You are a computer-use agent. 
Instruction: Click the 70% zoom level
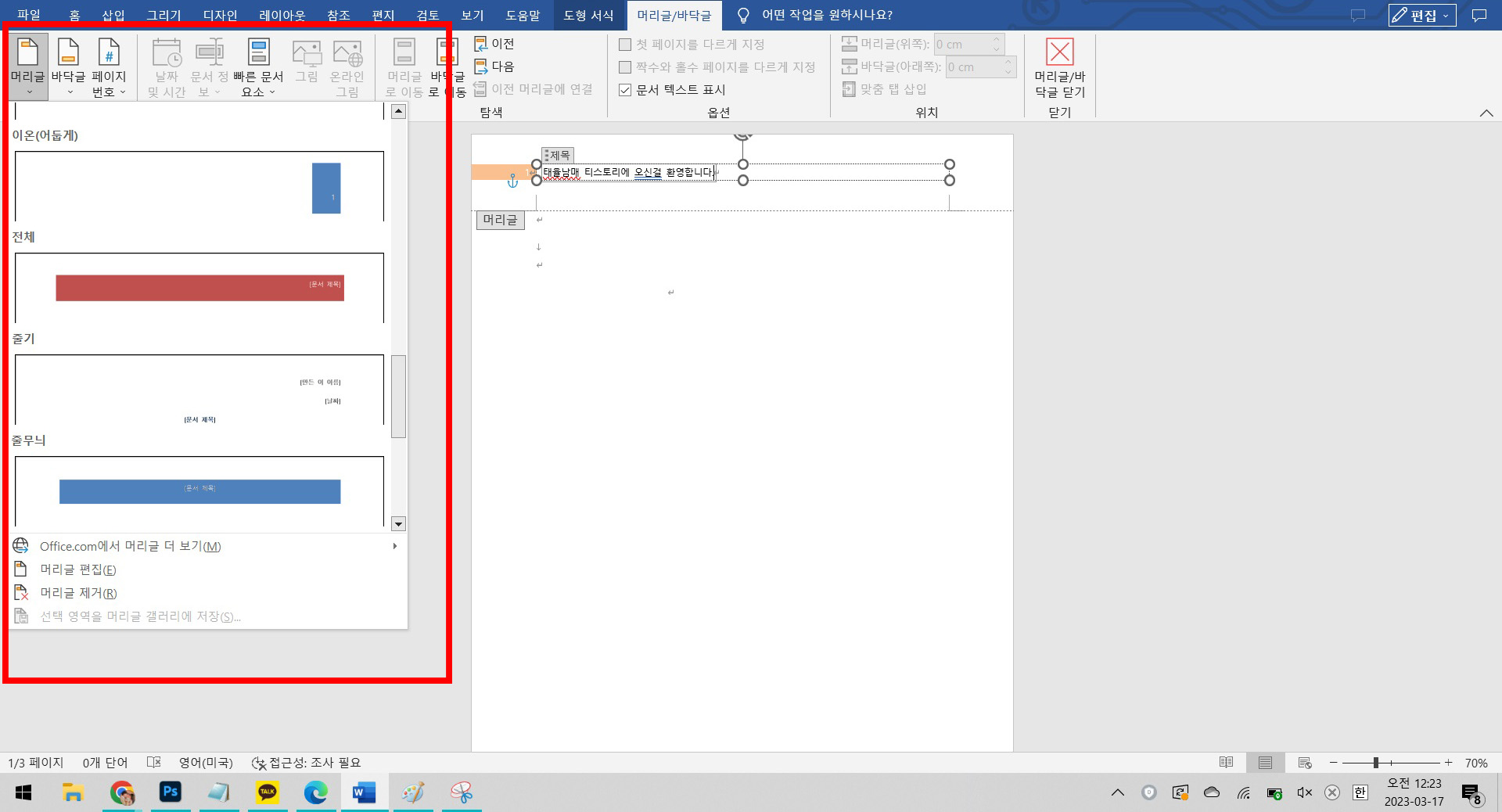click(1476, 763)
